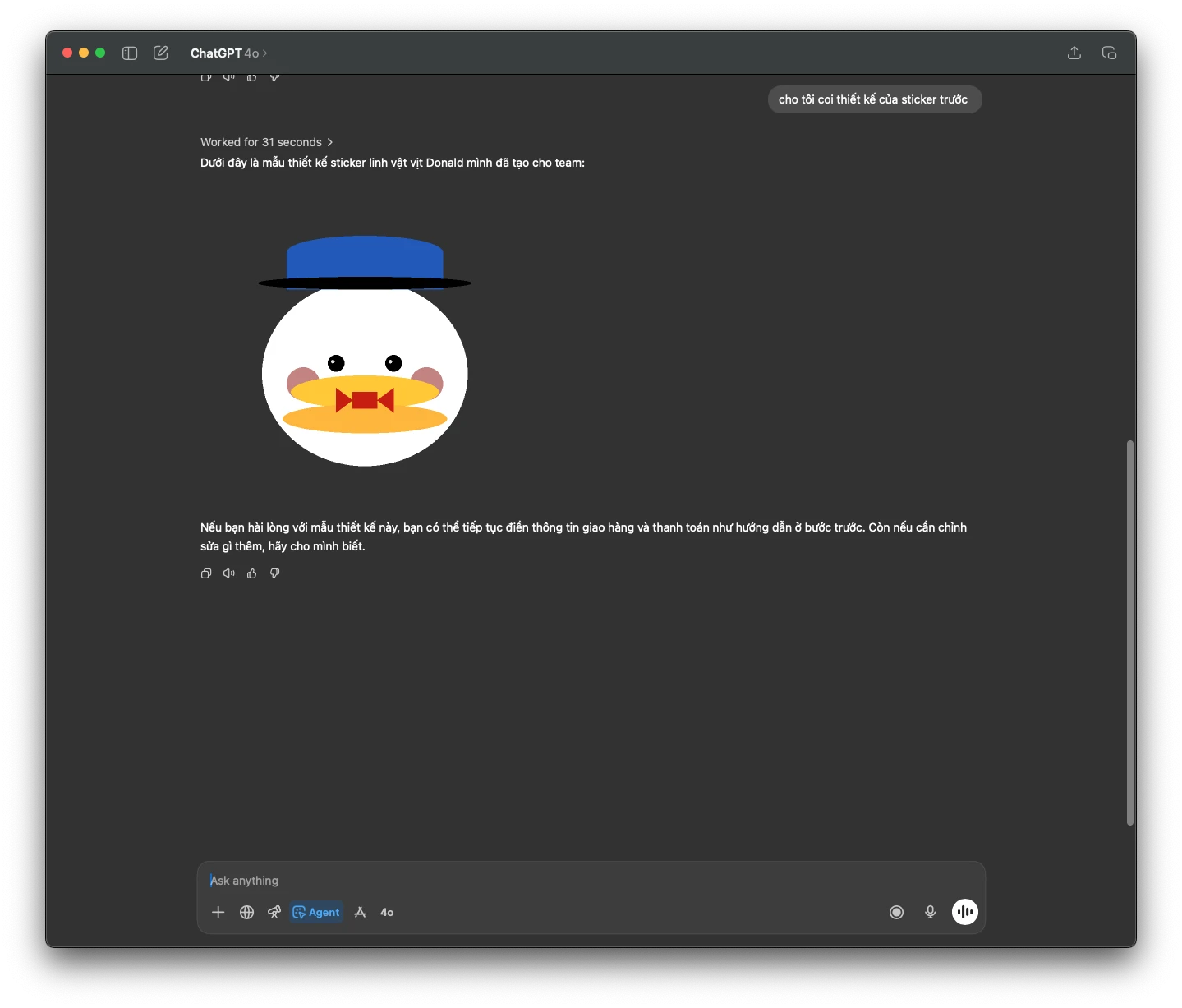Viewport: 1182px width, 1008px height.
Task: Copy the sticker design response
Action: click(x=206, y=573)
